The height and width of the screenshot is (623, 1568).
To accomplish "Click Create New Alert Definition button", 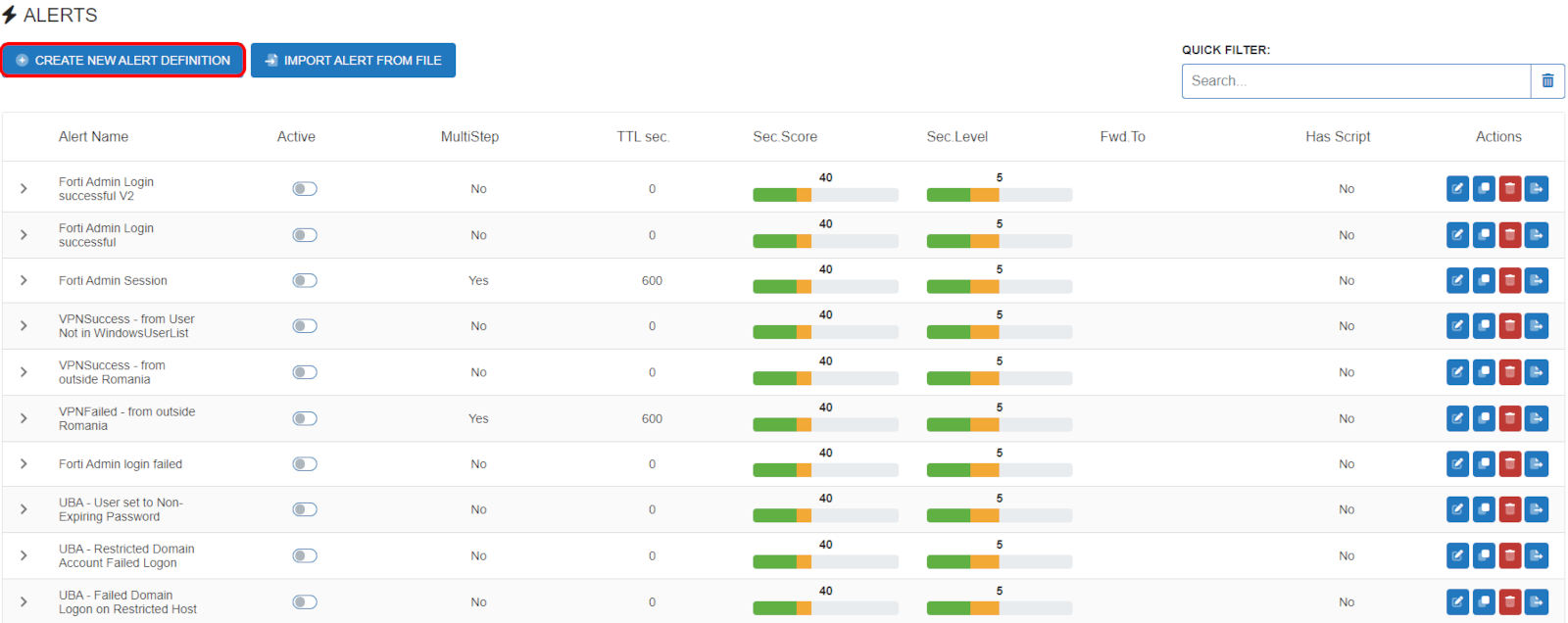I will [x=123, y=60].
